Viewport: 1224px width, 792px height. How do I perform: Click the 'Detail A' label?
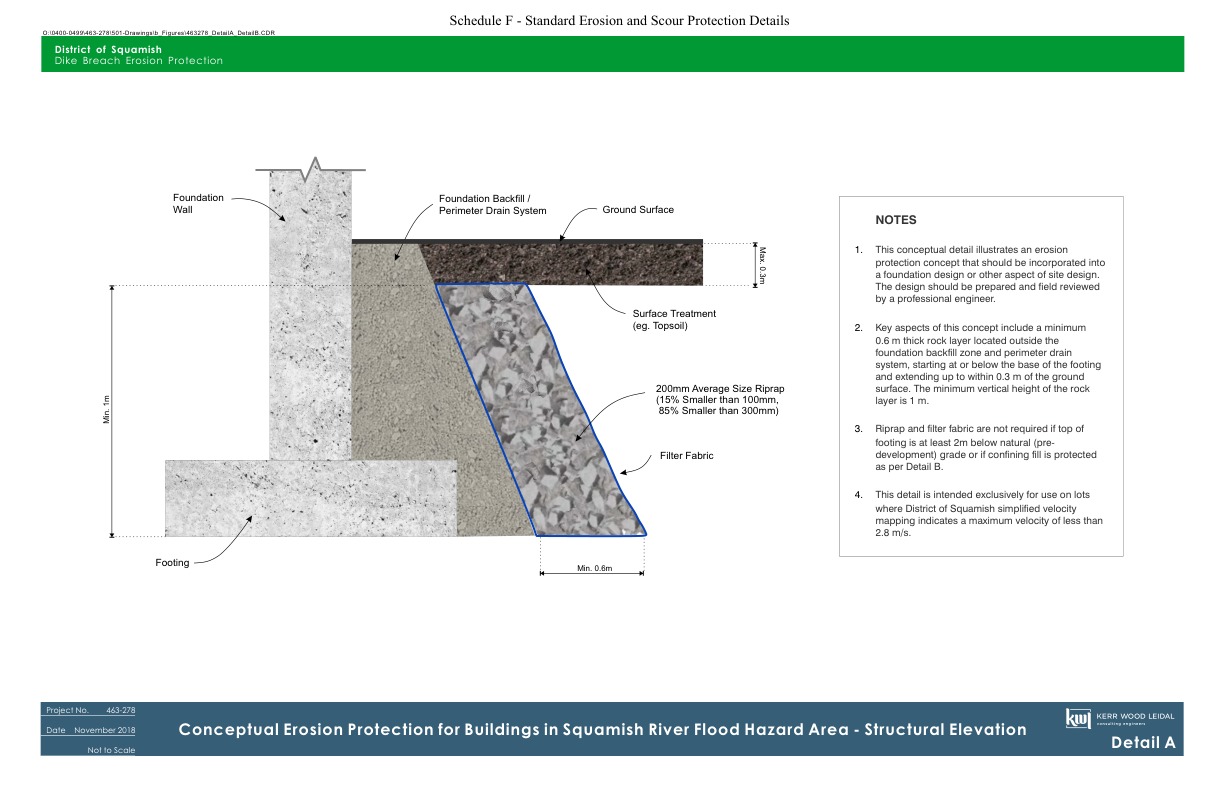[1142, 744]
